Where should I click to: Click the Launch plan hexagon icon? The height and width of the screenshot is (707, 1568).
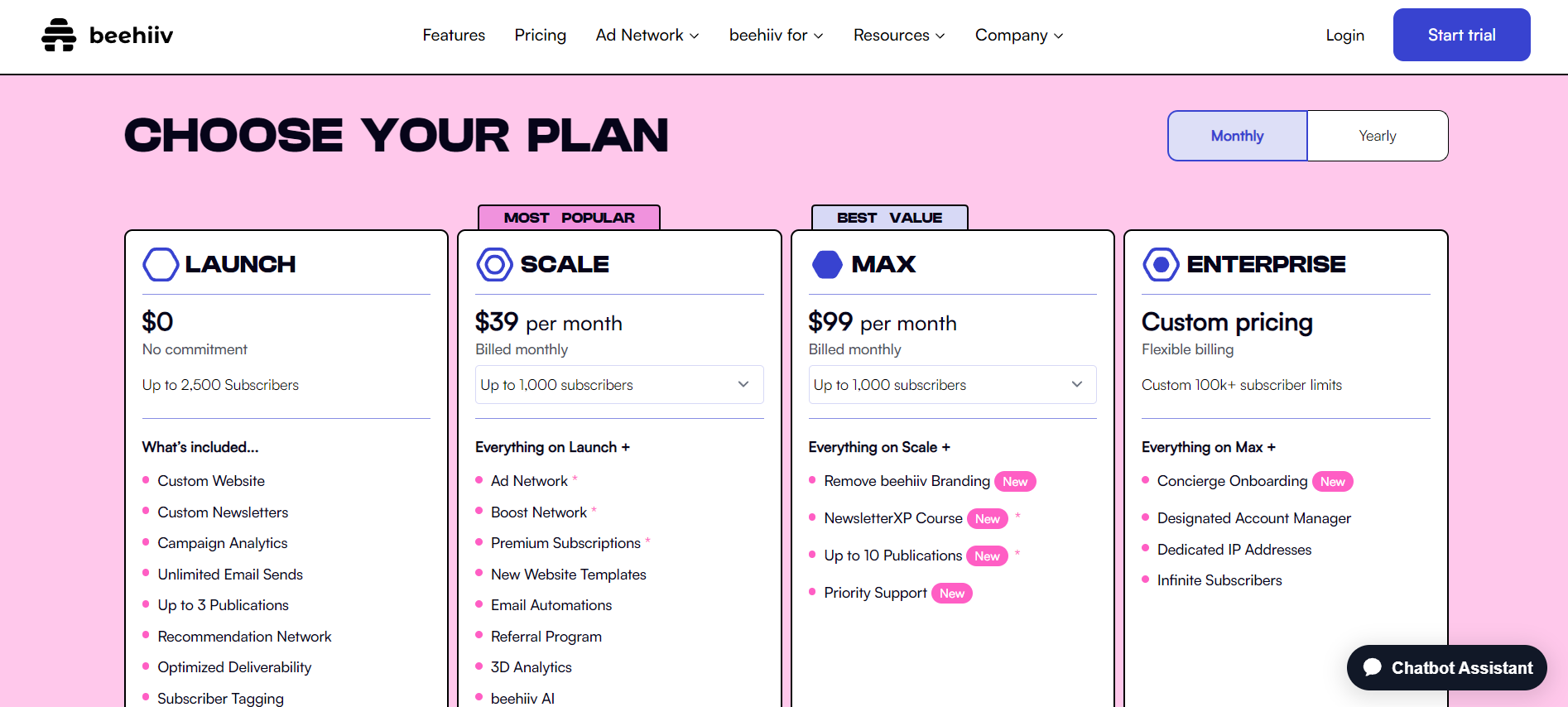coord(161,264)
